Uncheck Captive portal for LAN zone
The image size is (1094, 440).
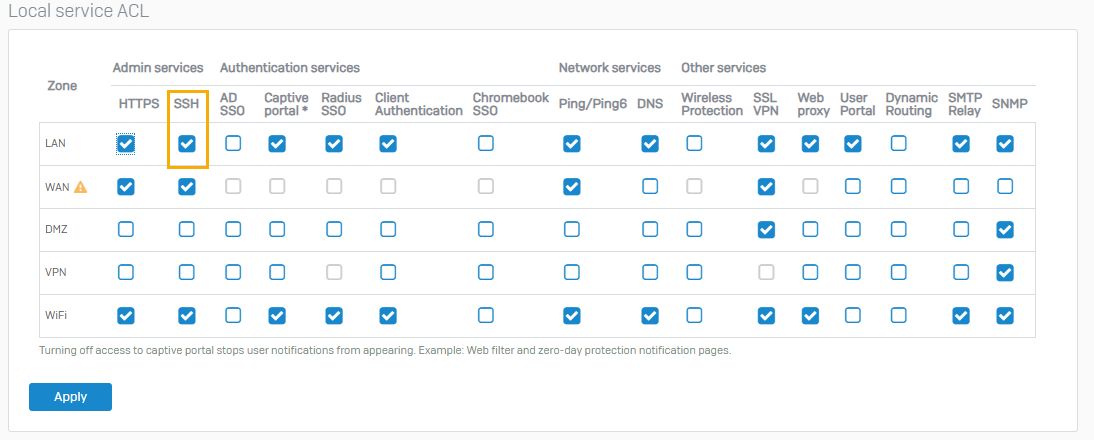[x=277, y=144]
